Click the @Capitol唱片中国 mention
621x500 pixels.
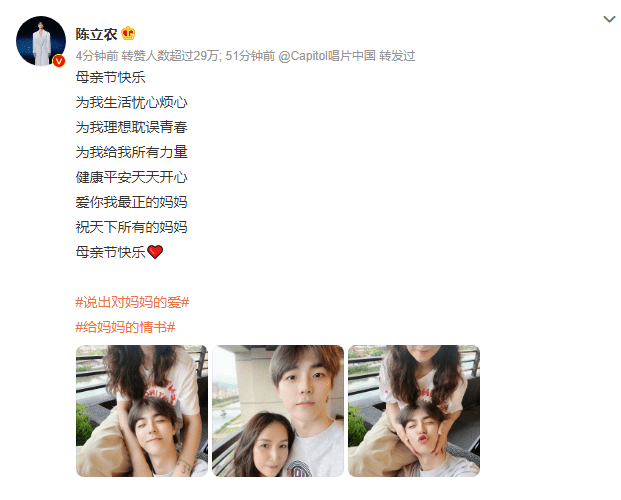click(327, 56)
